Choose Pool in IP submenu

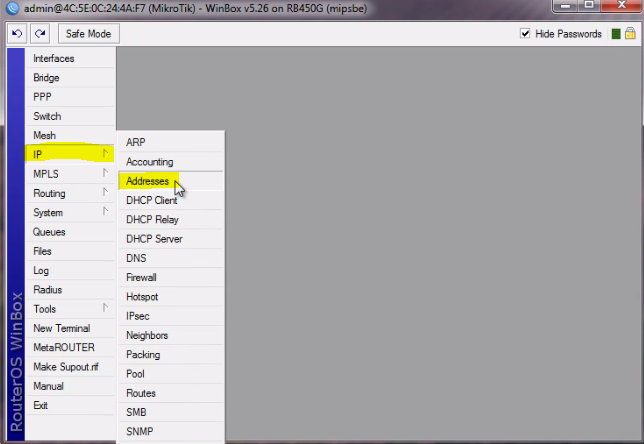[x=171, y=374]
